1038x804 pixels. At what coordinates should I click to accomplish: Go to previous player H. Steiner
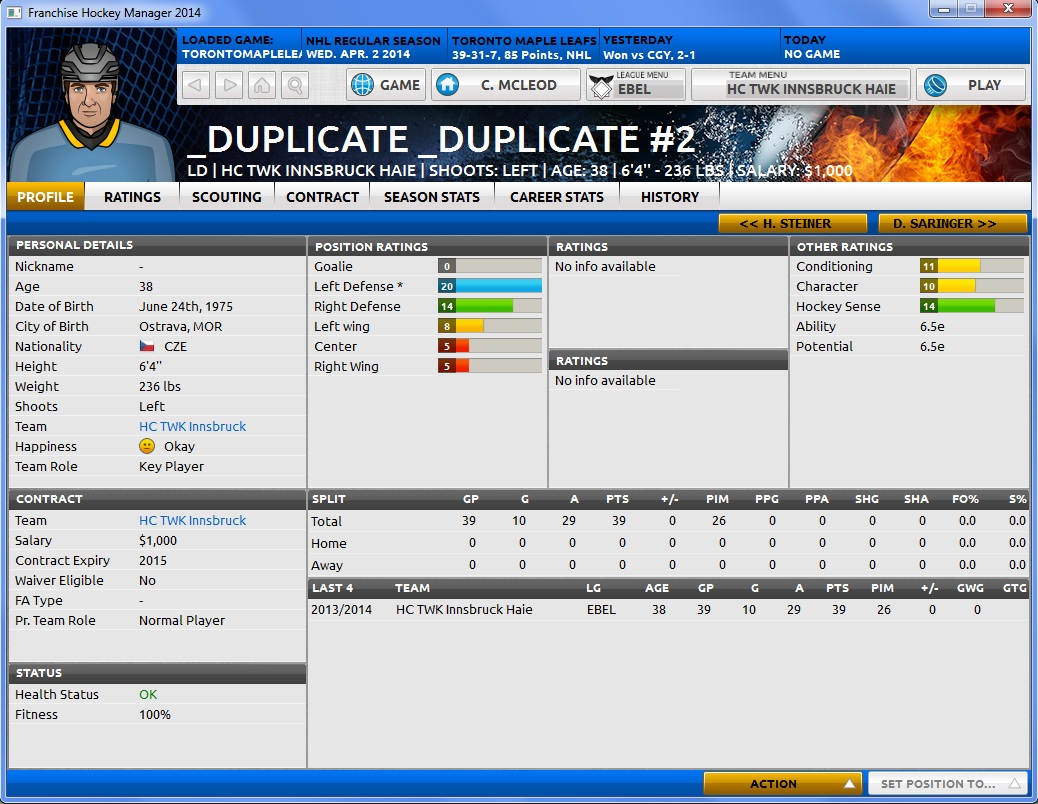point(792,224)
